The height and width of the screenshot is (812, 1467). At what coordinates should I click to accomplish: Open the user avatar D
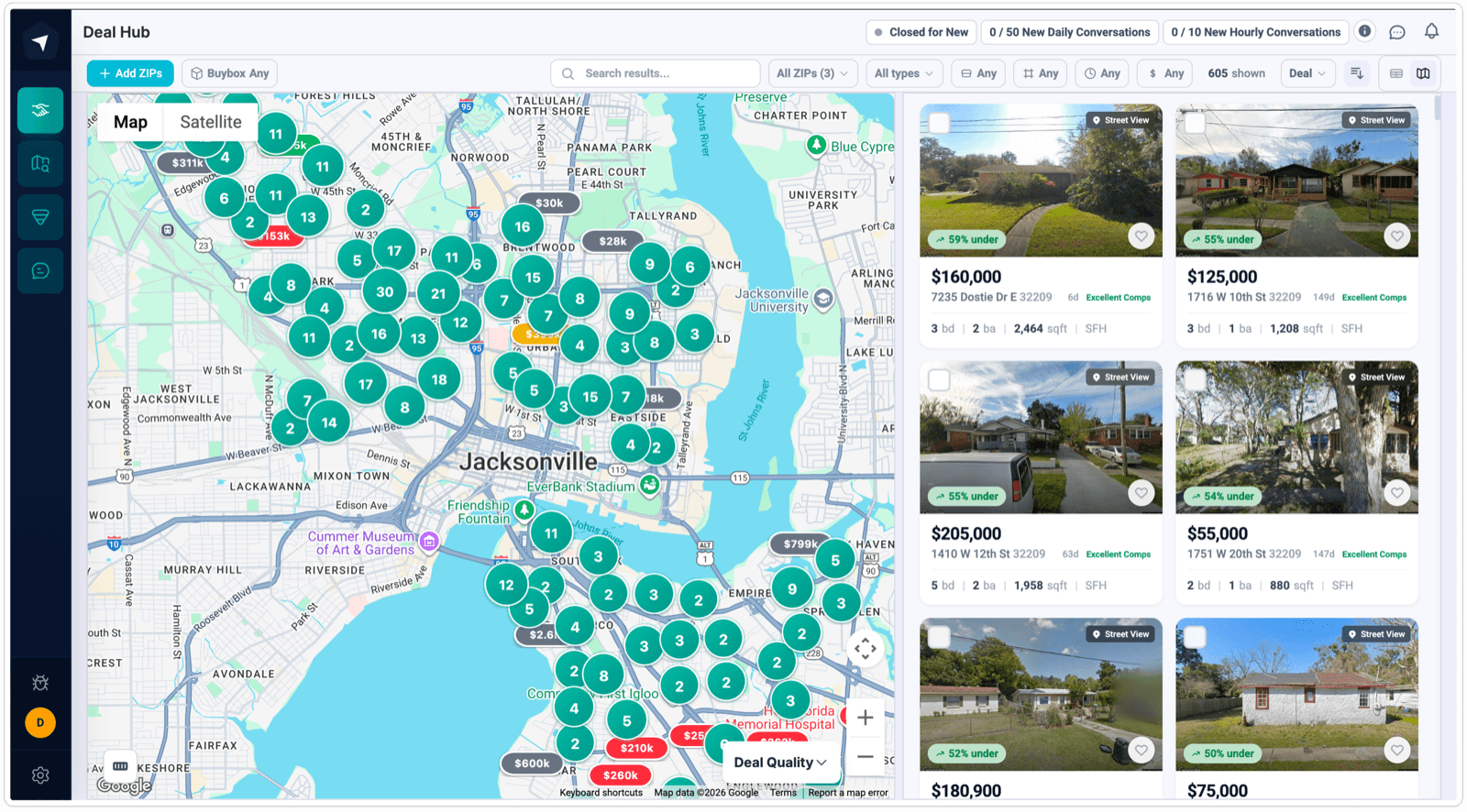(40, 722)
